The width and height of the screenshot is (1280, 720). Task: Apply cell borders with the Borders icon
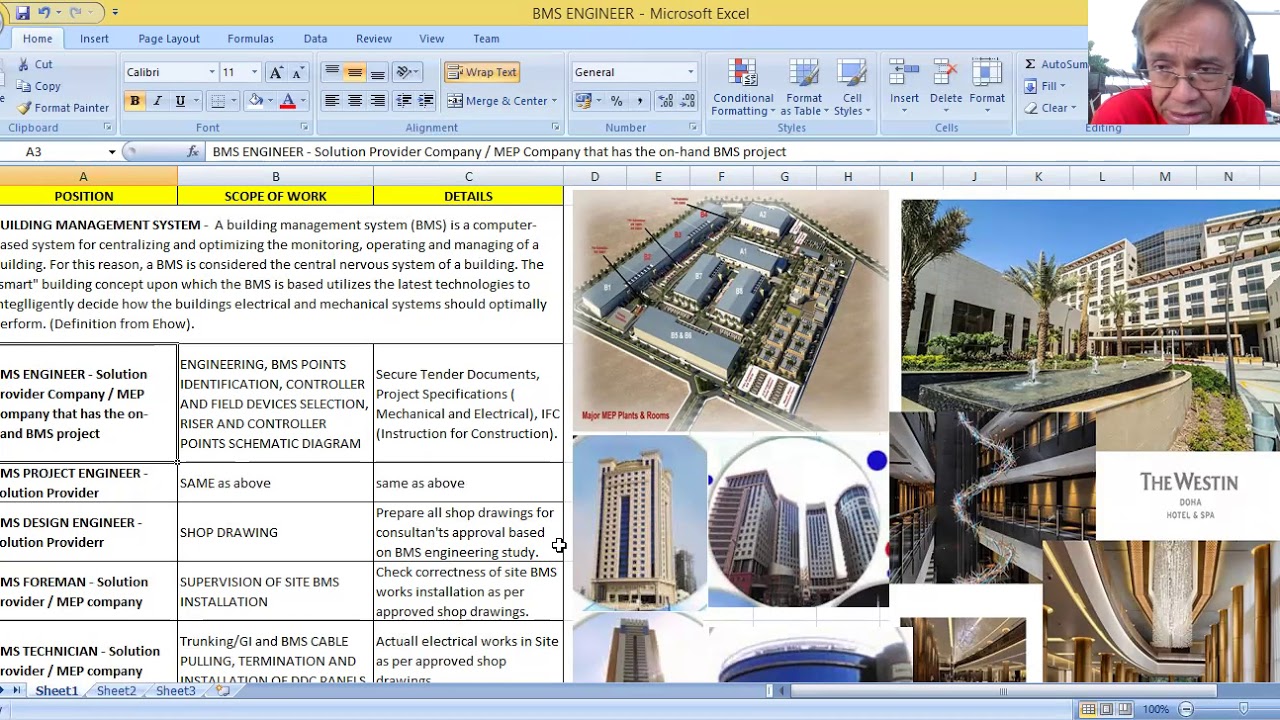pos(219,101)
